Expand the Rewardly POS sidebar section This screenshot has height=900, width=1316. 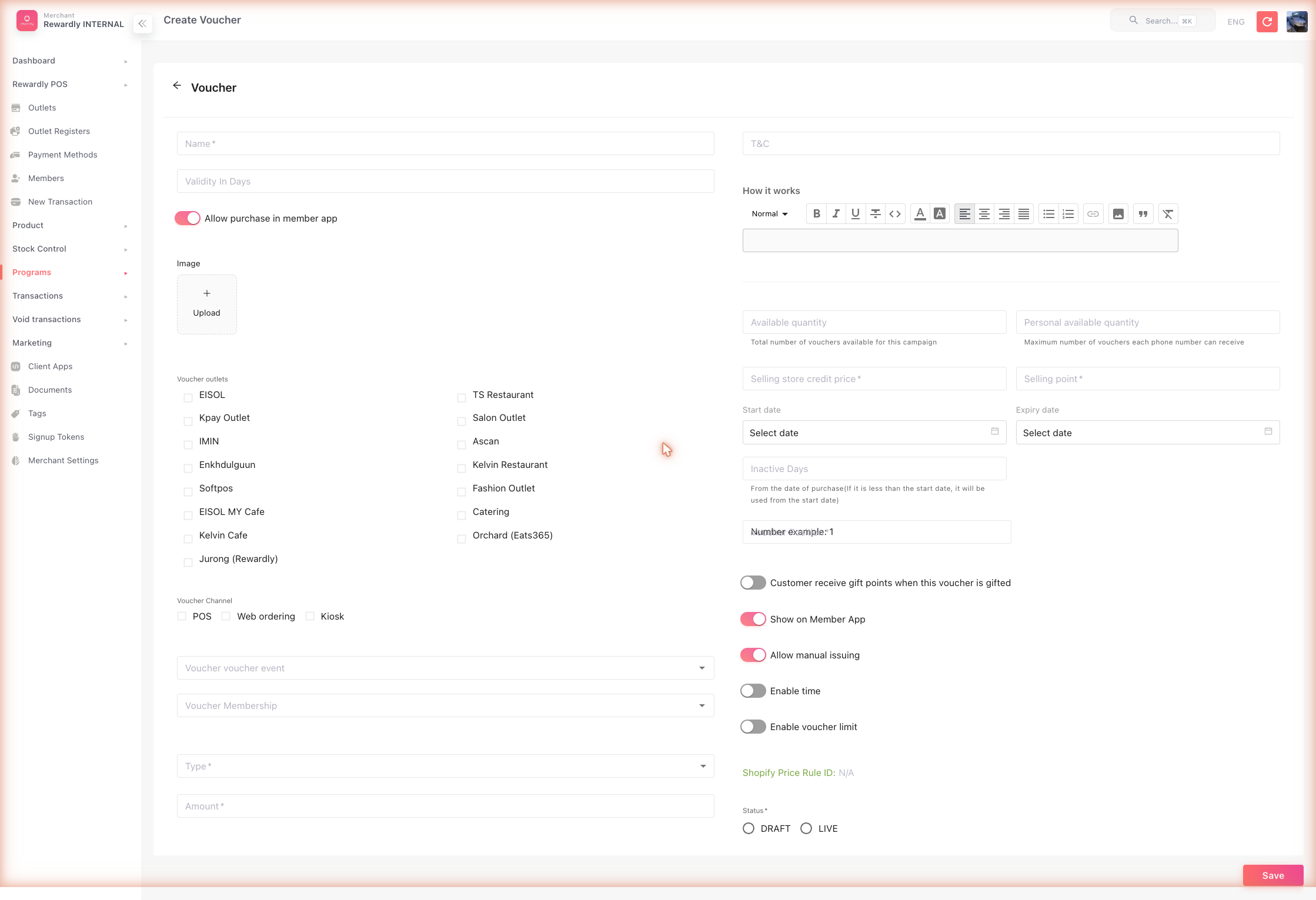click(x=70, y=84)
